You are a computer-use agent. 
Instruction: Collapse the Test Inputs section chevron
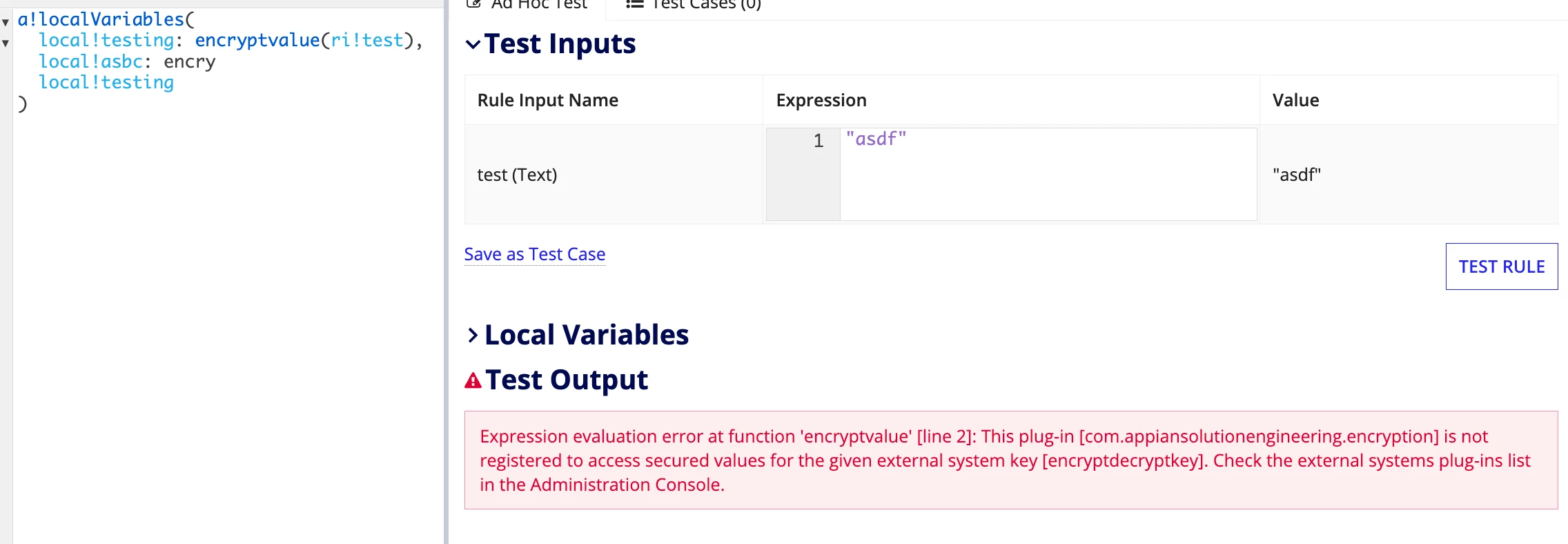[473, 45]
